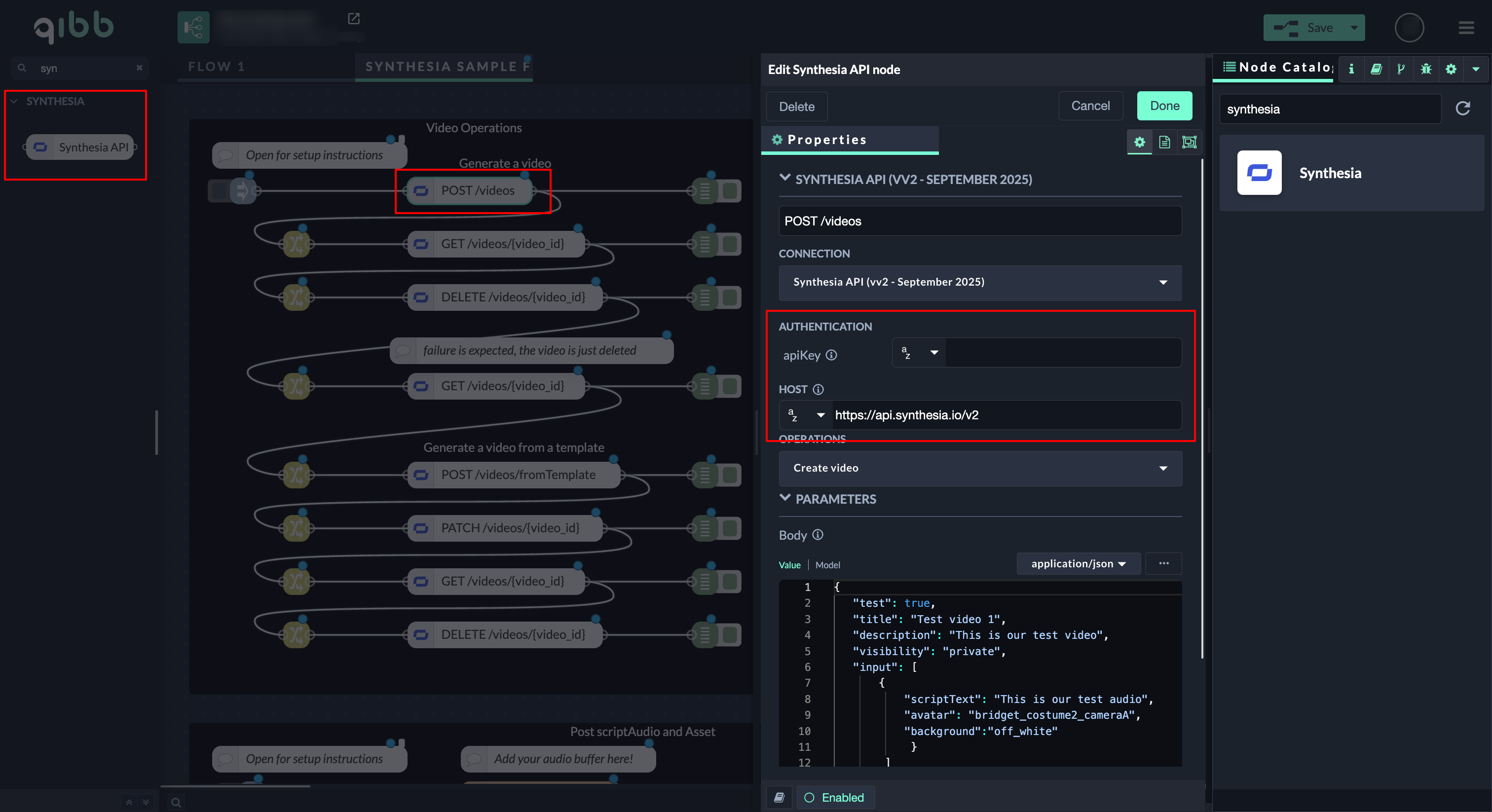Open the debug bug panel icon

[x=1426, y=69]
